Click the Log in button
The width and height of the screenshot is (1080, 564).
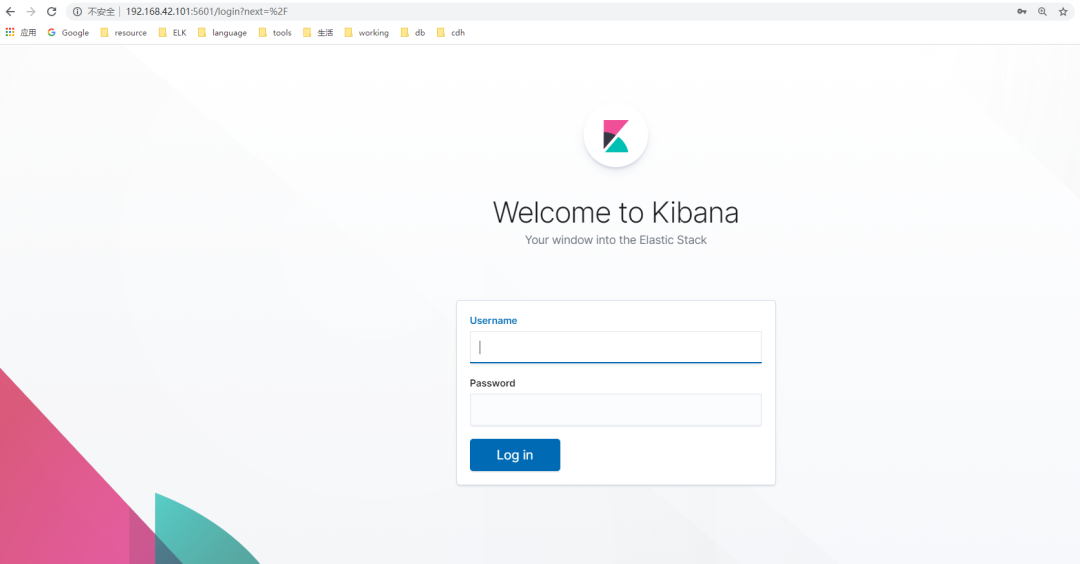515,455
